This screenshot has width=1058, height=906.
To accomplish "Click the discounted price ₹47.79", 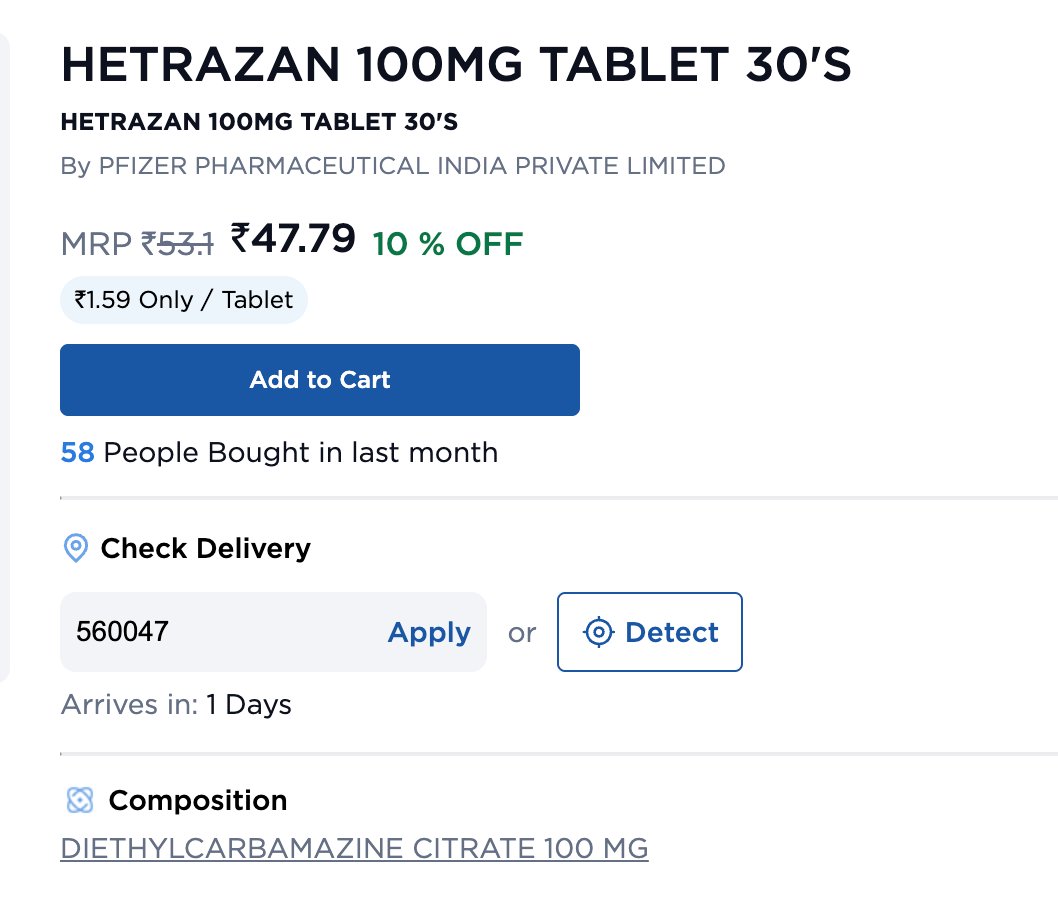I will coord(293,239).
